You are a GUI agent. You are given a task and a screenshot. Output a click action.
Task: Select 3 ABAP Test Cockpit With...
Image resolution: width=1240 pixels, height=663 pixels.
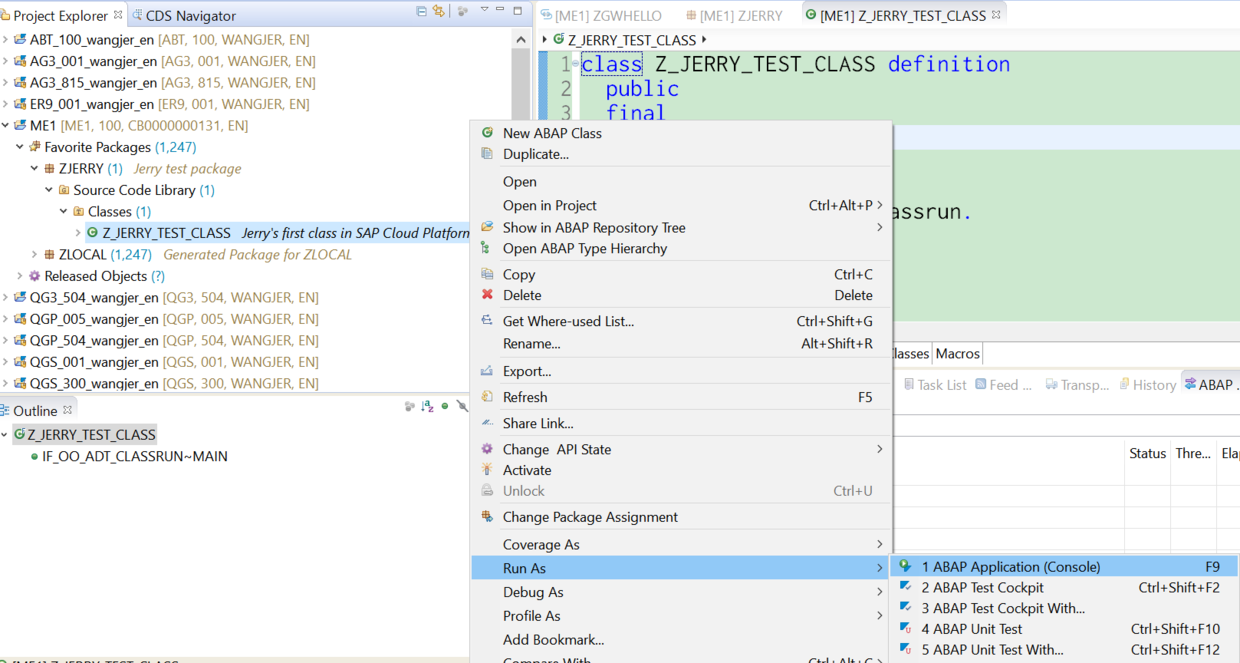pyautogui.click(x=1065, y=608)
